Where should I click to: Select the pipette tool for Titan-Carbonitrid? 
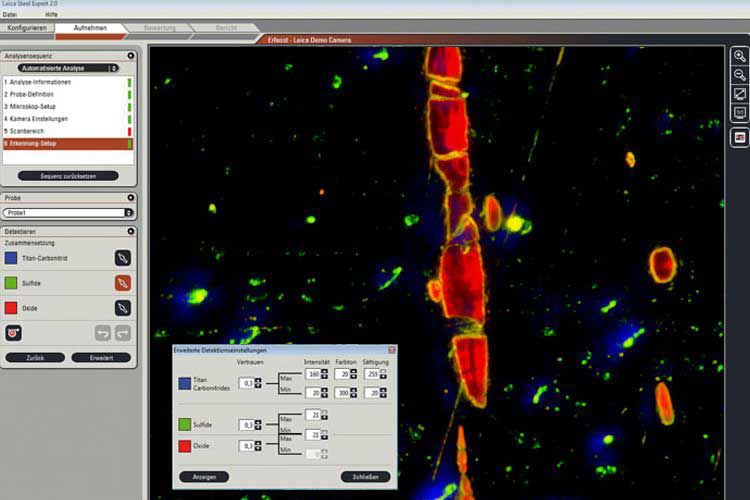[x=123, y=257]
